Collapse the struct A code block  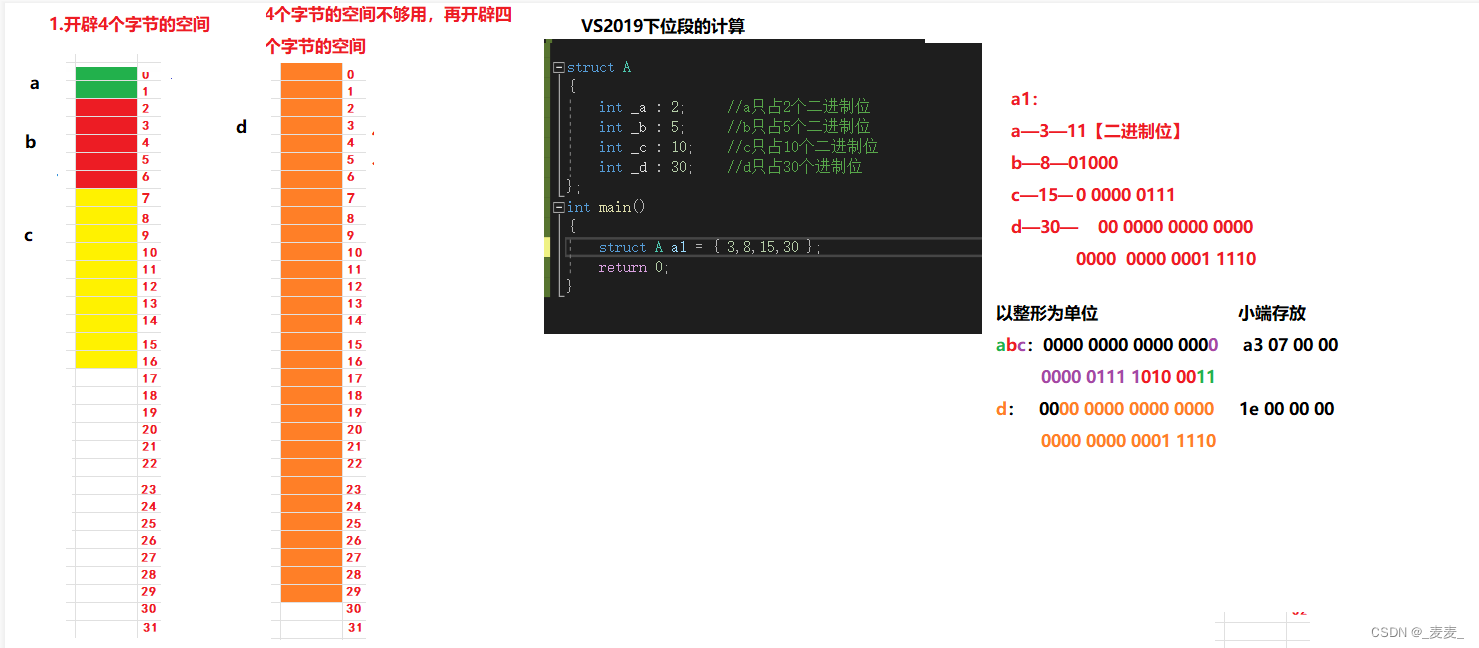(x=559, y=68)
